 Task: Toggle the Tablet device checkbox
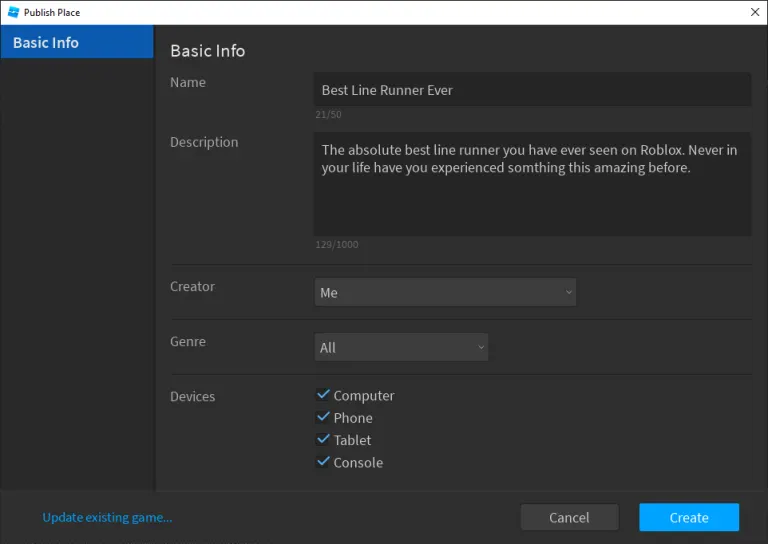(x=323, y=439)
